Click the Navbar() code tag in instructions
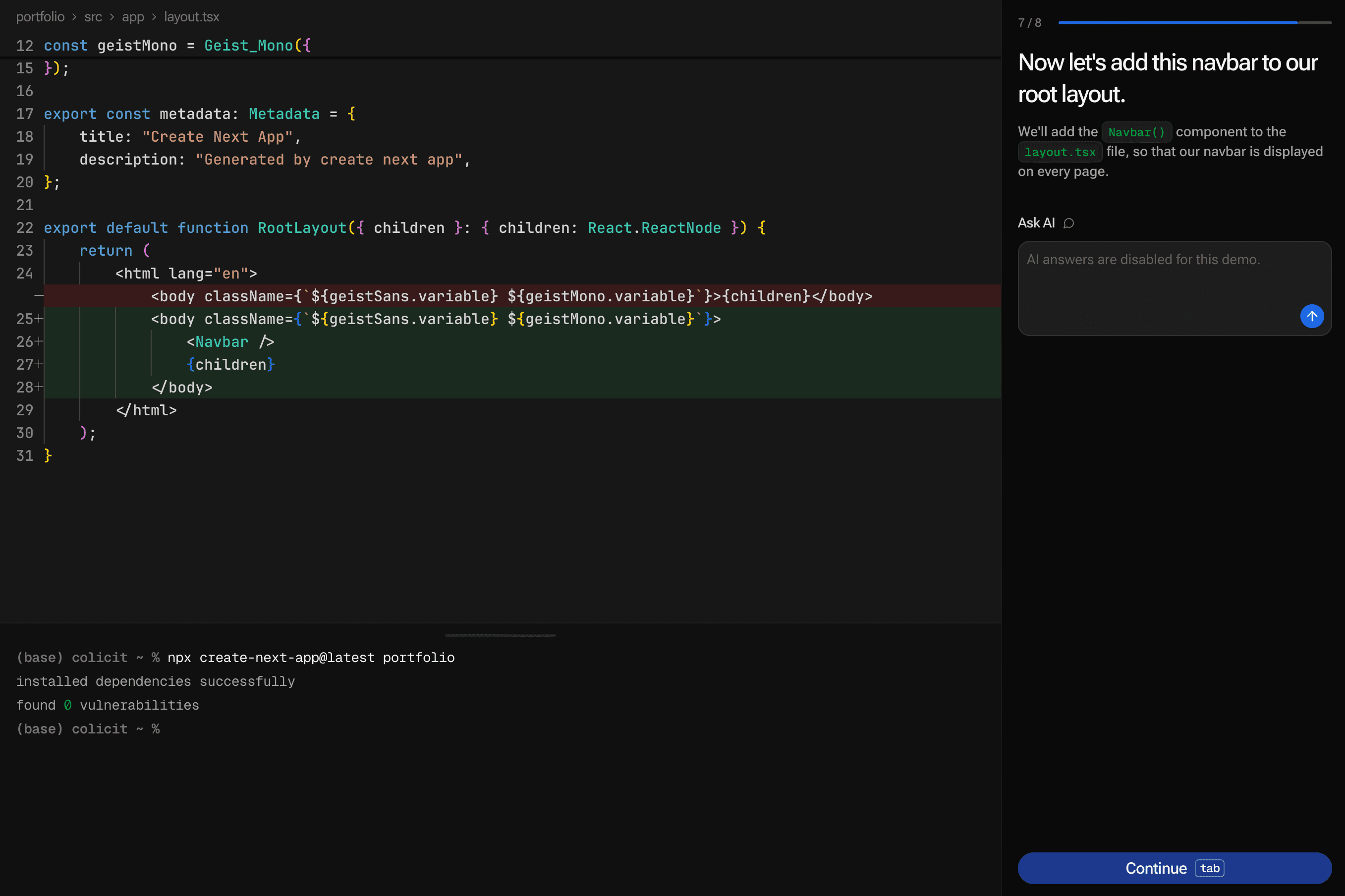Screen dimensions: 1345x896 [x=1136, y=132]
